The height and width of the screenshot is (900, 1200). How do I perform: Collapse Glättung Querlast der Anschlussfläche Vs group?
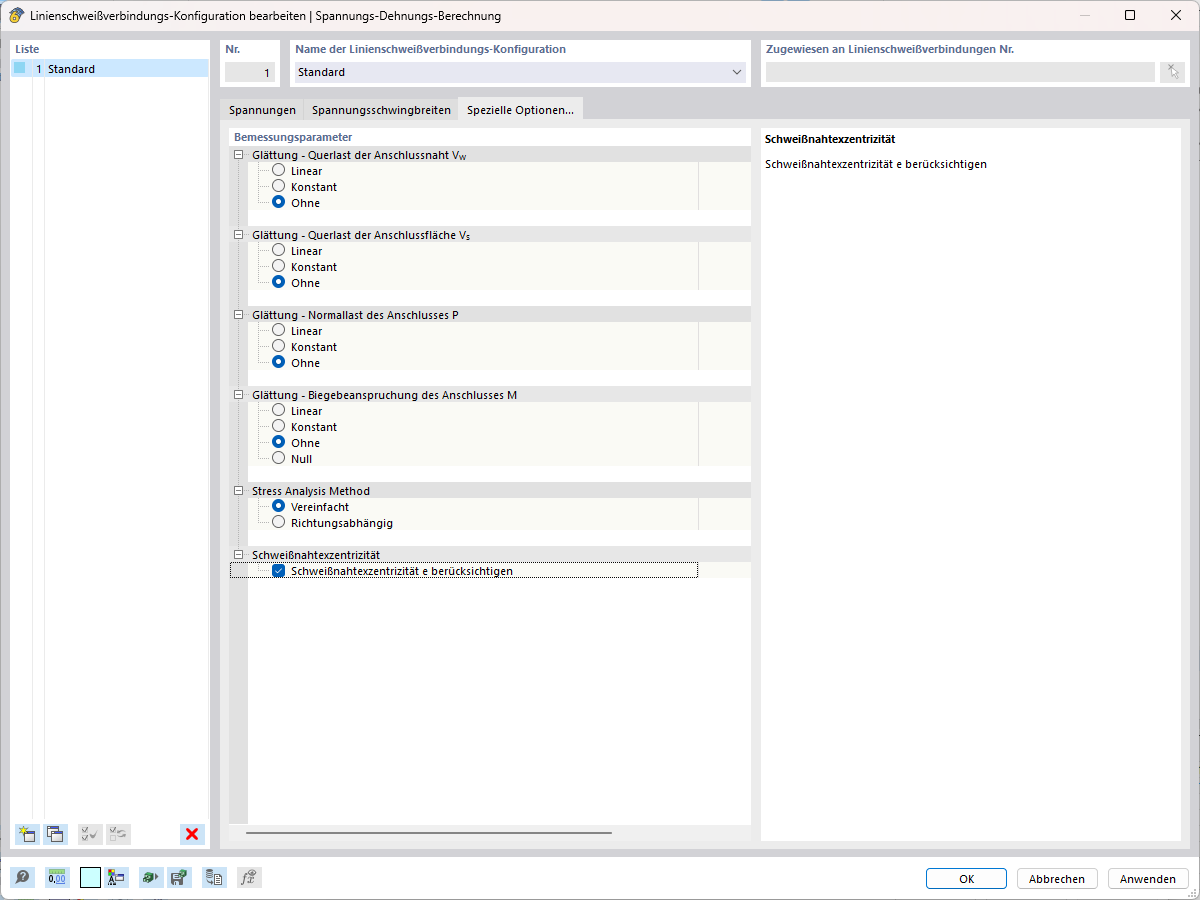[x=238, y=235]
